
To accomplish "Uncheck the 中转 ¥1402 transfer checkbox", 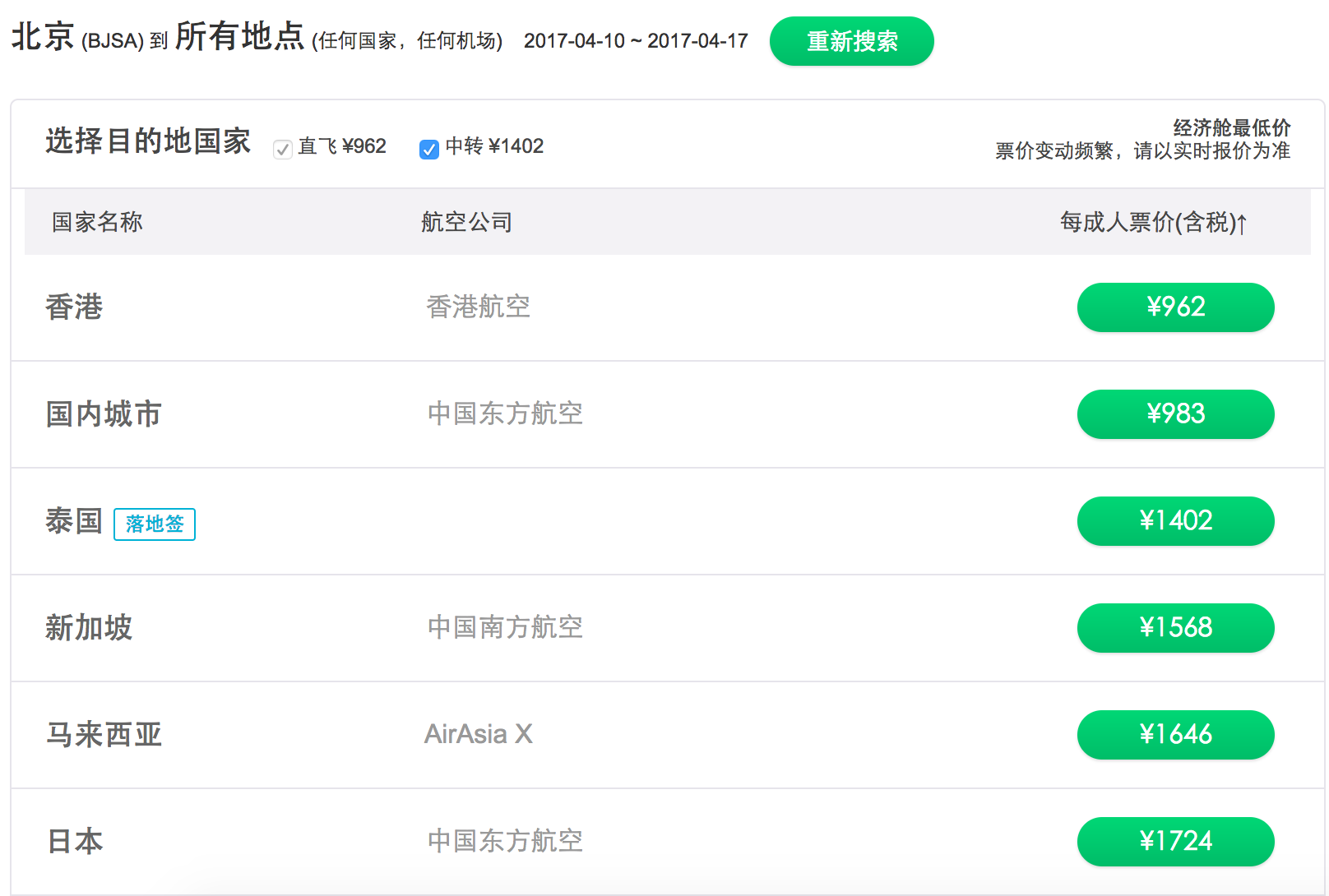I will tap(429, 149).
